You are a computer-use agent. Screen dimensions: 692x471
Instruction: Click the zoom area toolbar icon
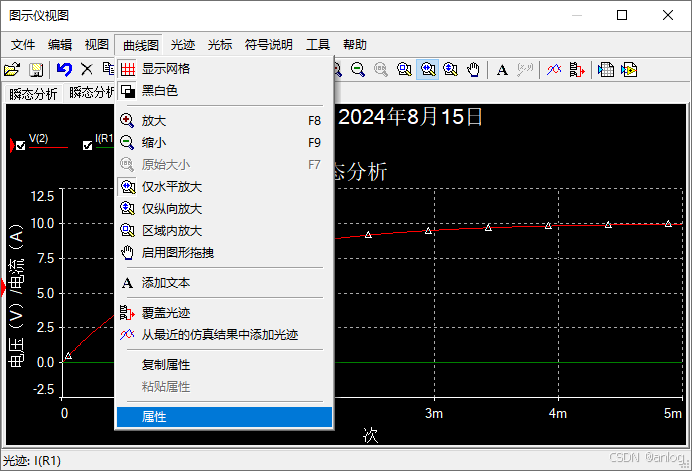point(404,70)
